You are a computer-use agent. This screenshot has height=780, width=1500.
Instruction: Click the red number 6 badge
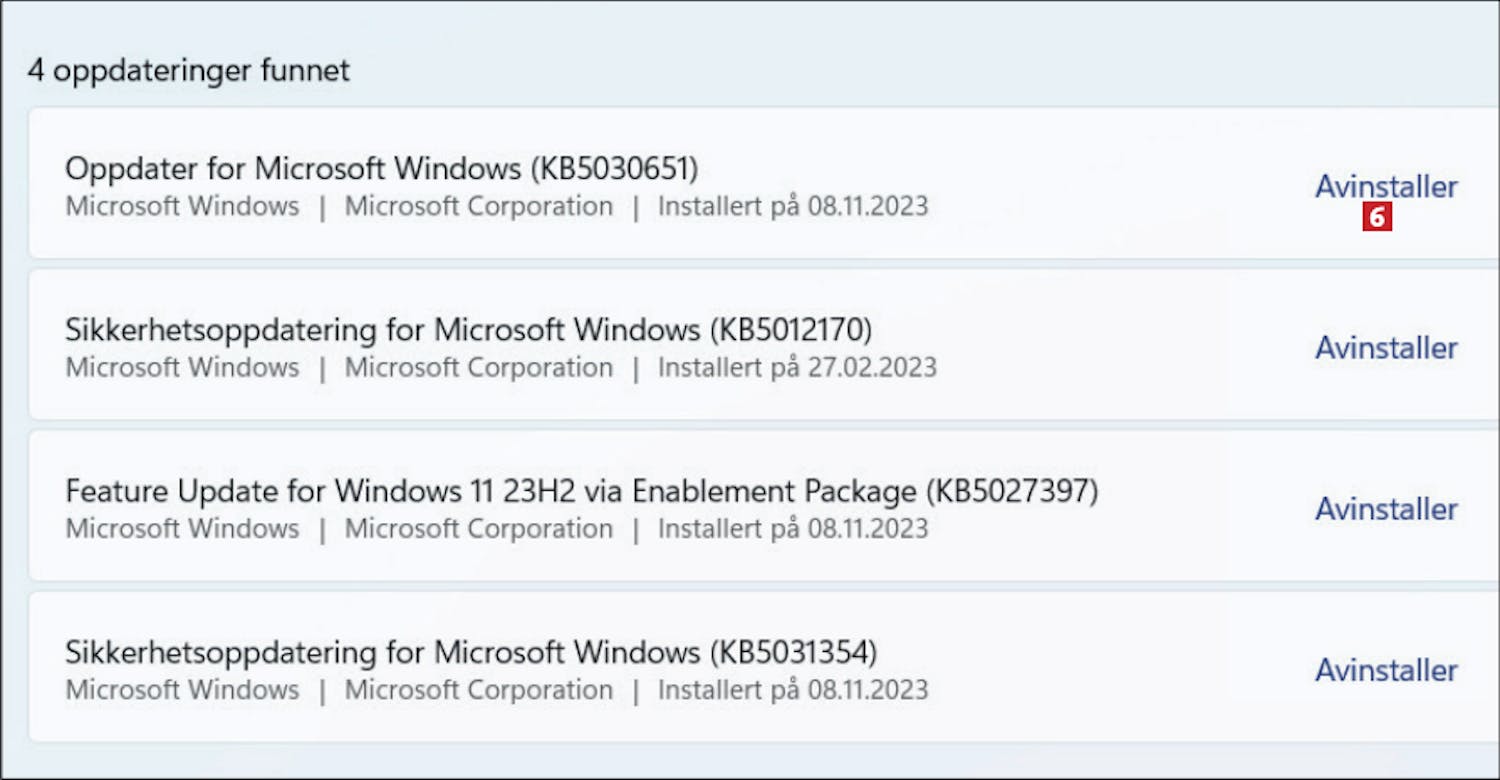point(1377,217)
